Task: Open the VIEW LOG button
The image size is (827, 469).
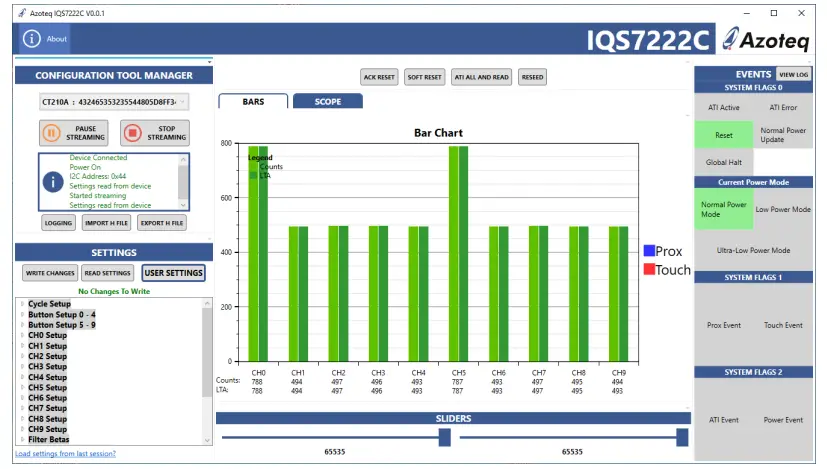Action: pos(793,74)
